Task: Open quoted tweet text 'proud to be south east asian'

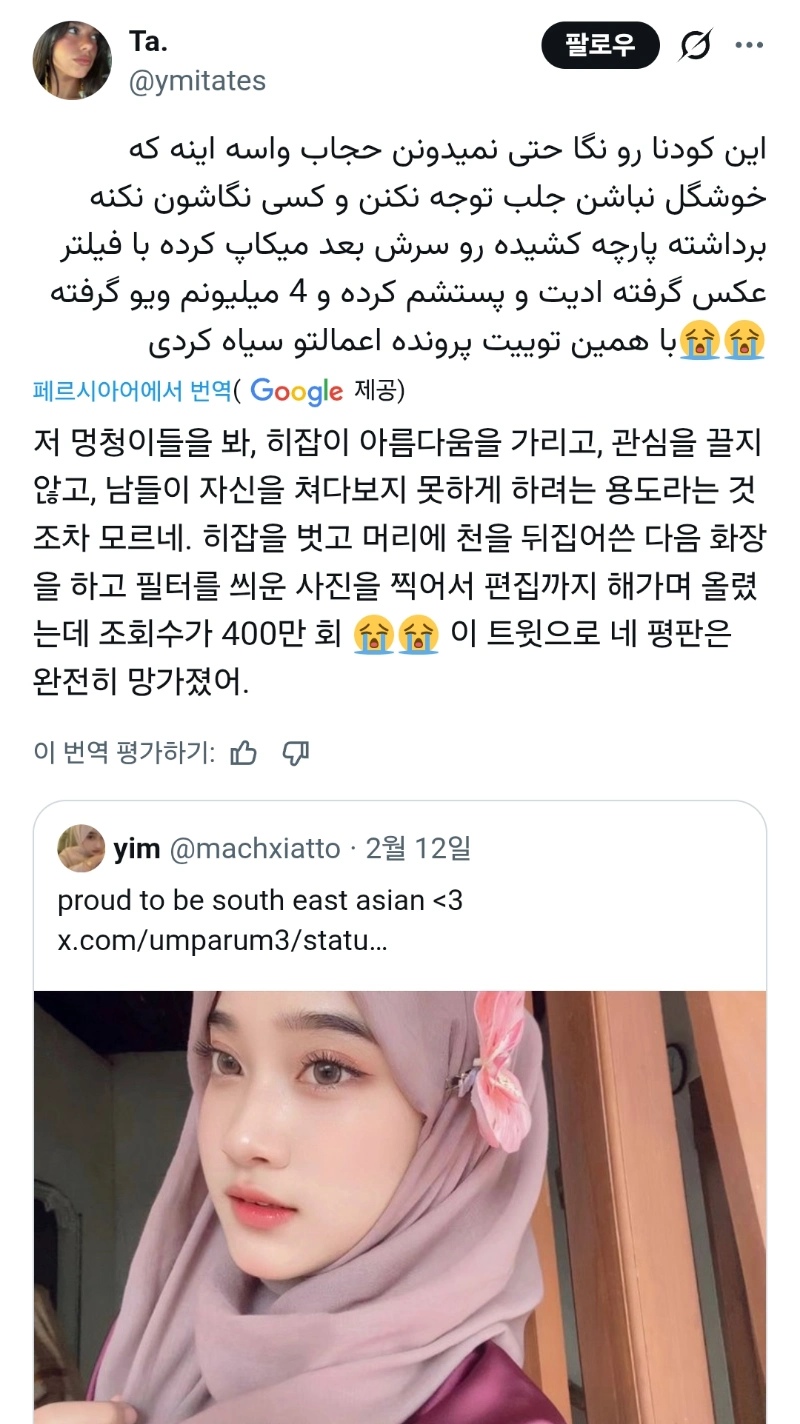Action: click(x=260, y=900)
